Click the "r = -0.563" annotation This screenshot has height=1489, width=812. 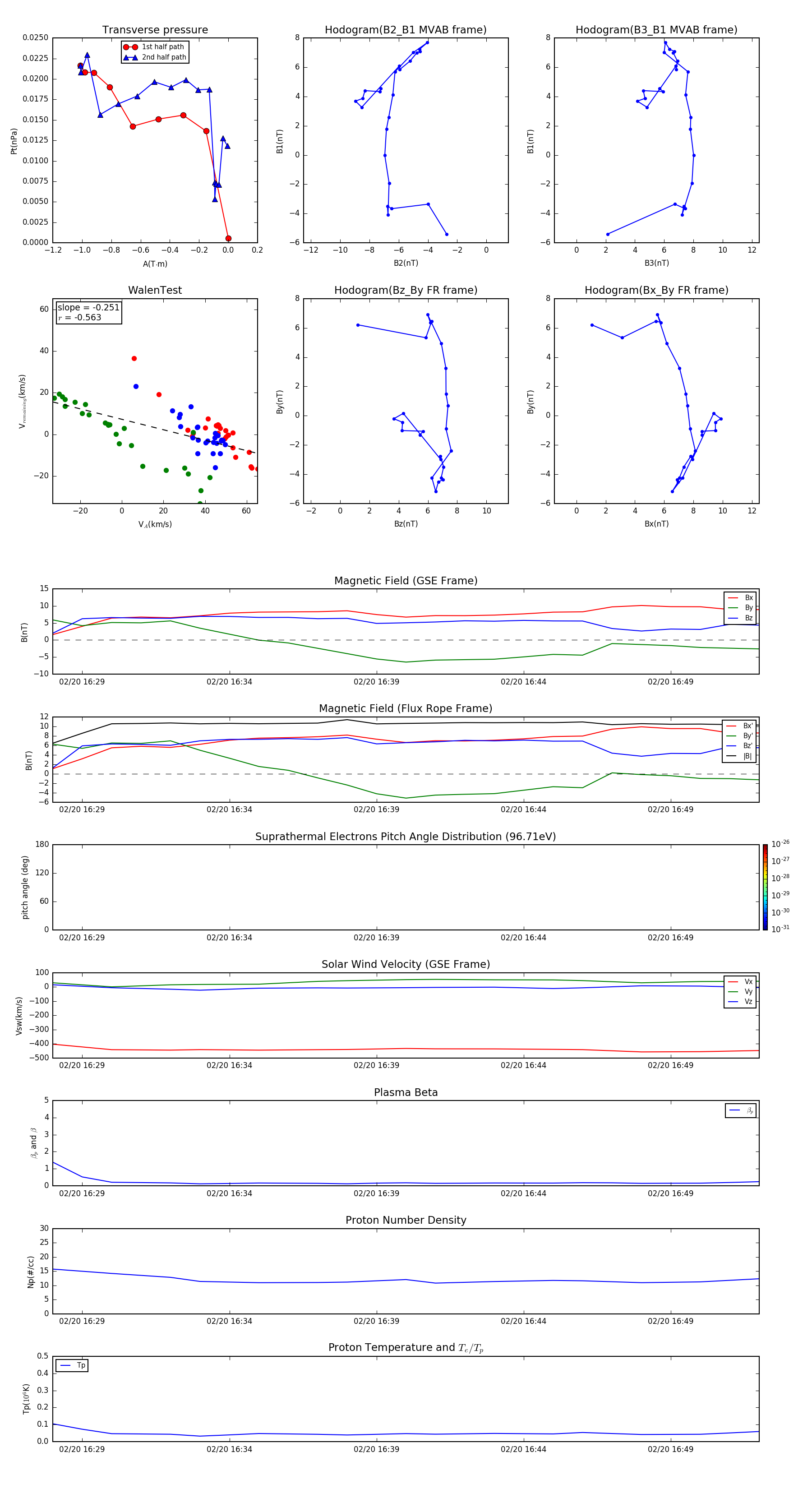(80, 317)
